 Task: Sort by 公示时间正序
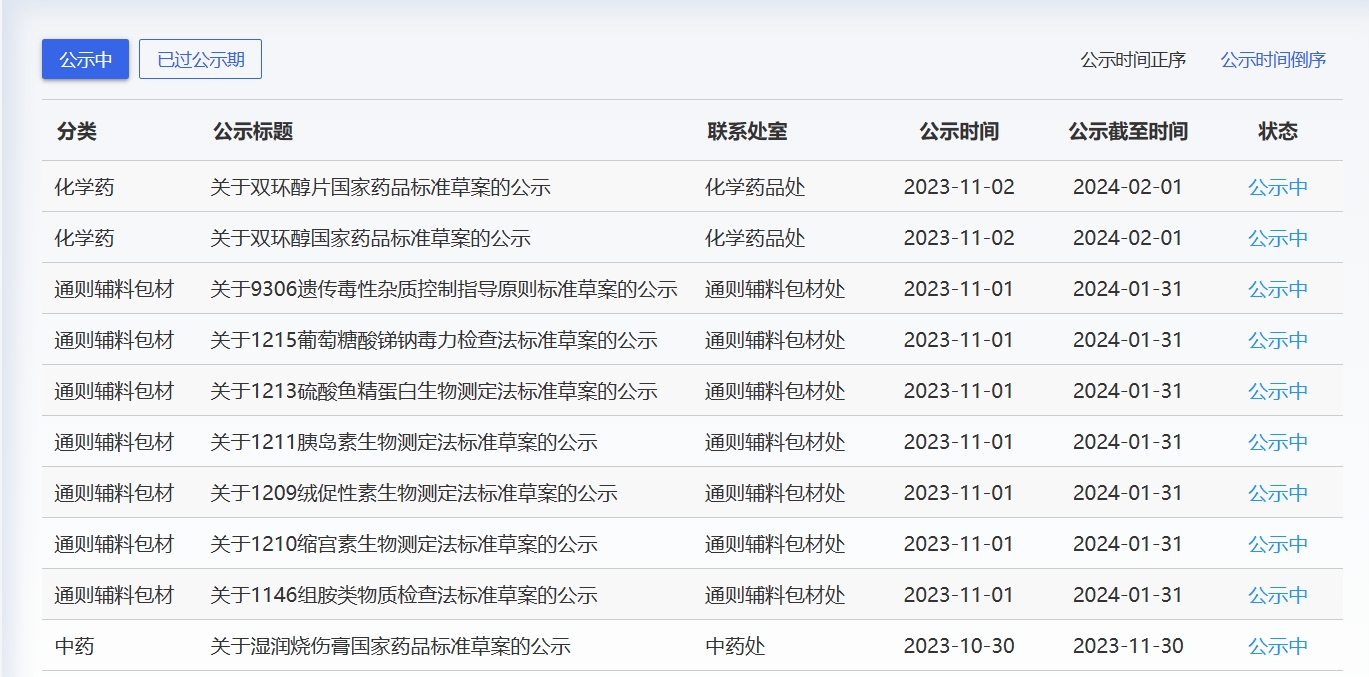[1132, 60]
